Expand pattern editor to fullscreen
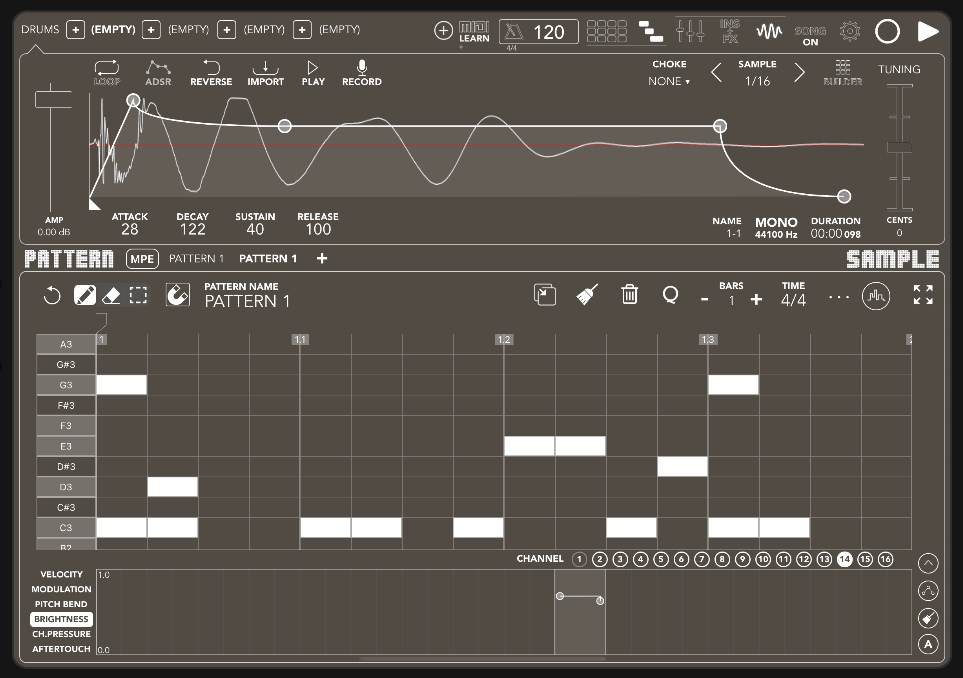The image size is (963, 678). point(922,295)
